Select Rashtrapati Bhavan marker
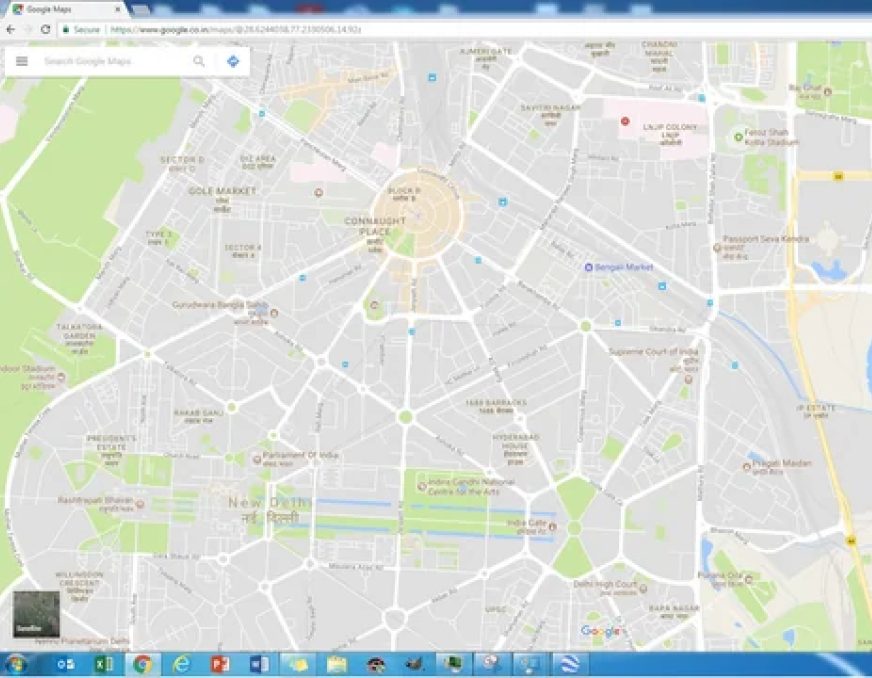 pos(140,504)
